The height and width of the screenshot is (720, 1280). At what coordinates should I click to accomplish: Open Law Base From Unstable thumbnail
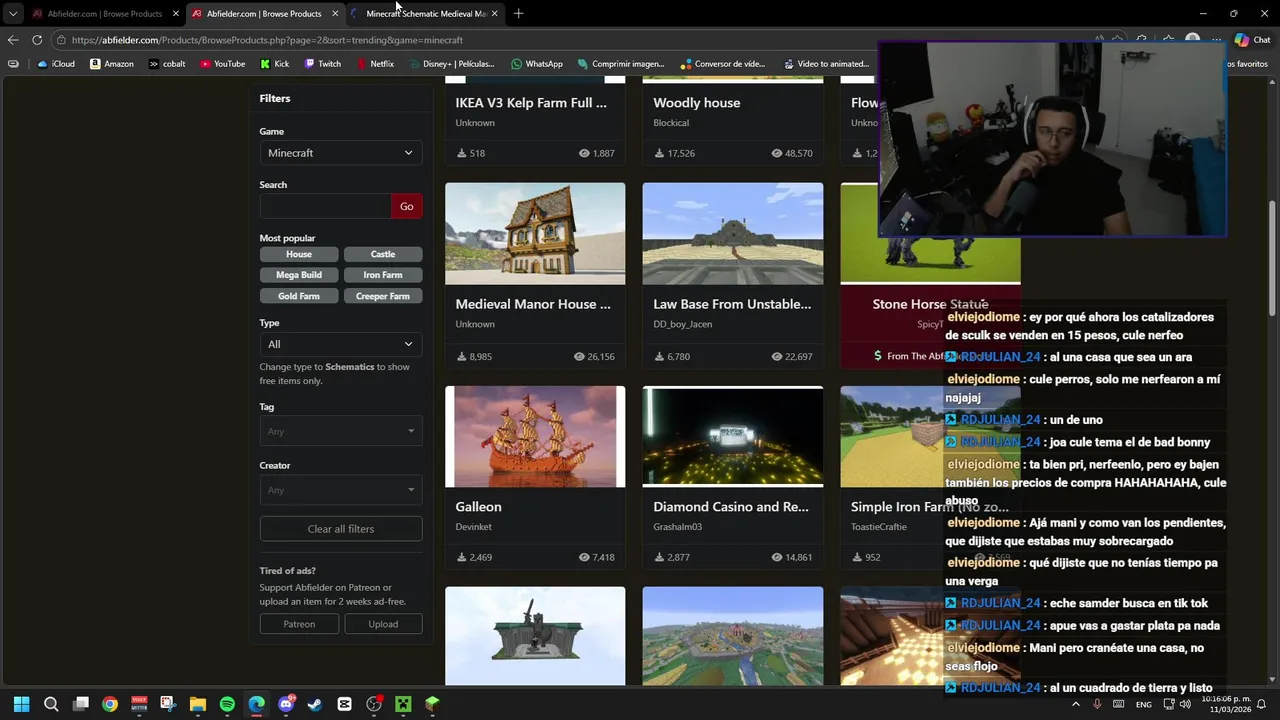[x=733, y=233]
